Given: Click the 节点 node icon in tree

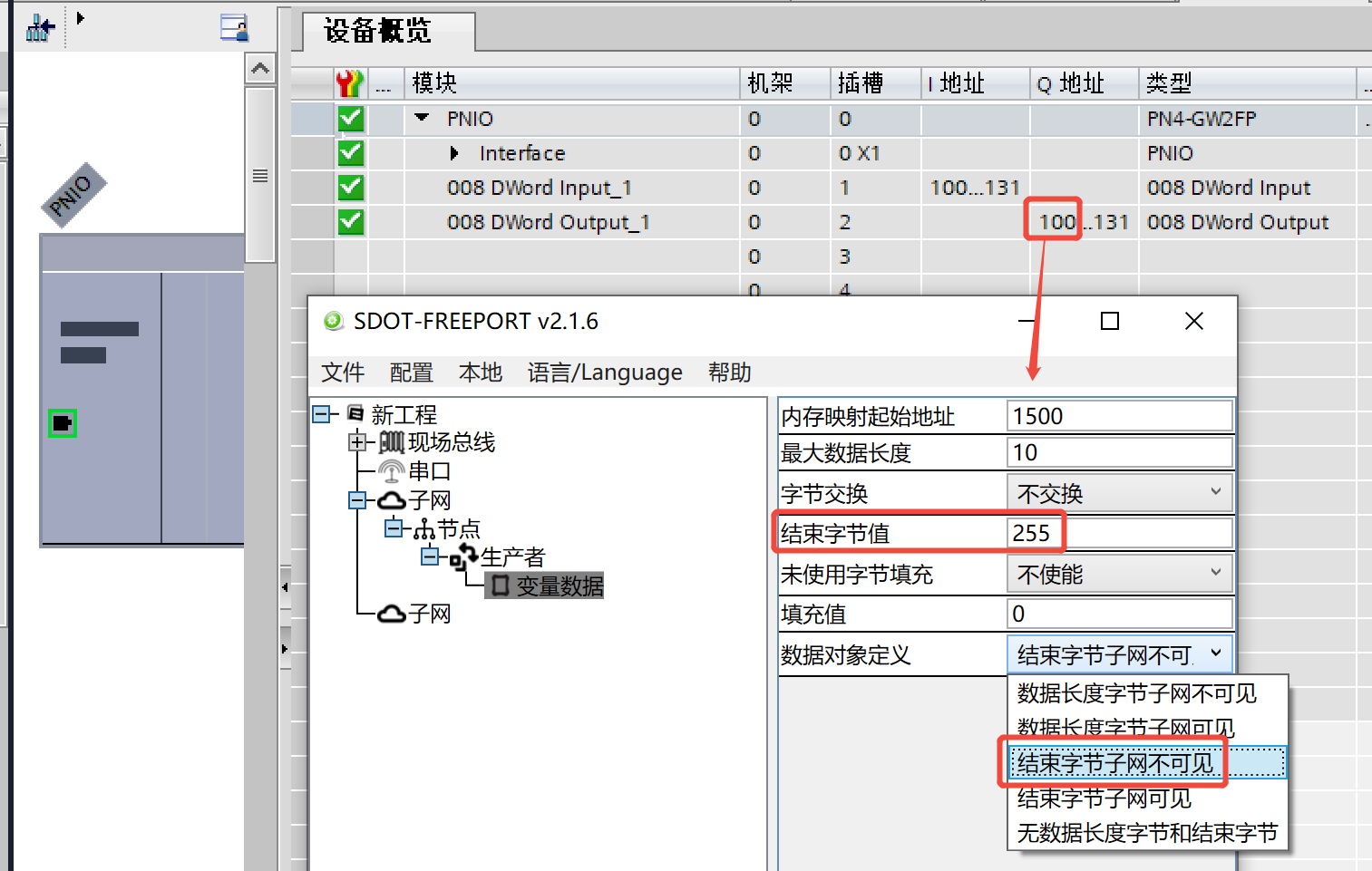Looking at the screenshot, I should click(x=423, y=529).
